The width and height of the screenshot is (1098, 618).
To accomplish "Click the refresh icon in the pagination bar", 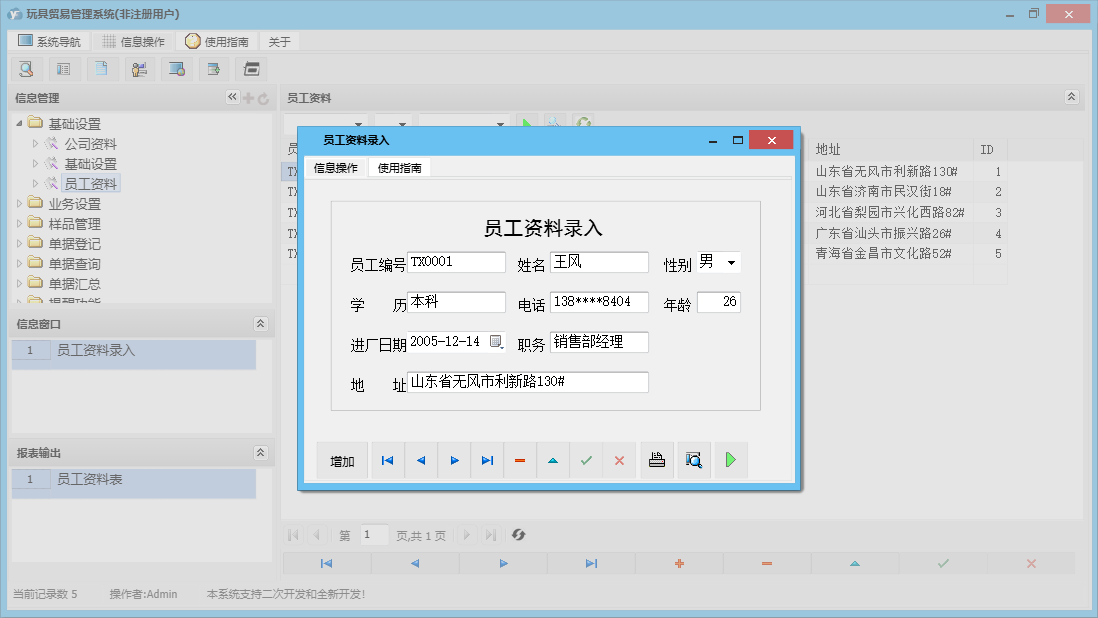I will point(518,535).
